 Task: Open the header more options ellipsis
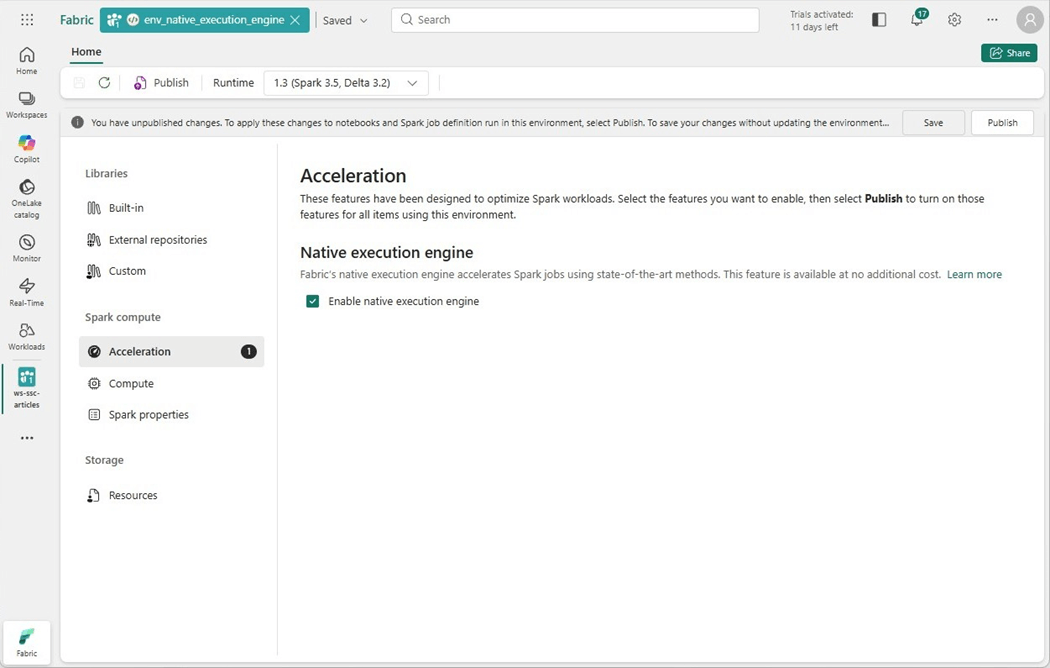tap(992, 19)
